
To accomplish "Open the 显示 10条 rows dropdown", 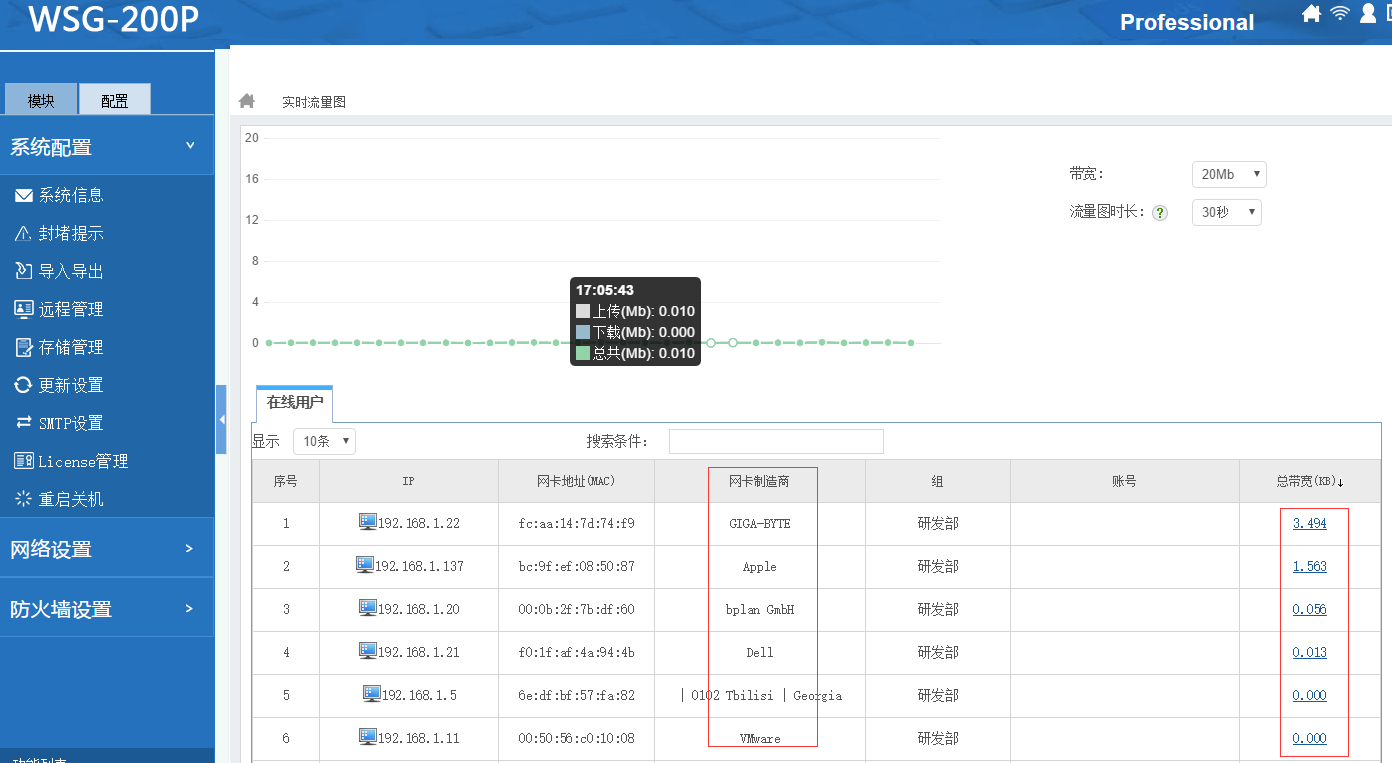I will [x=324, y=441].
